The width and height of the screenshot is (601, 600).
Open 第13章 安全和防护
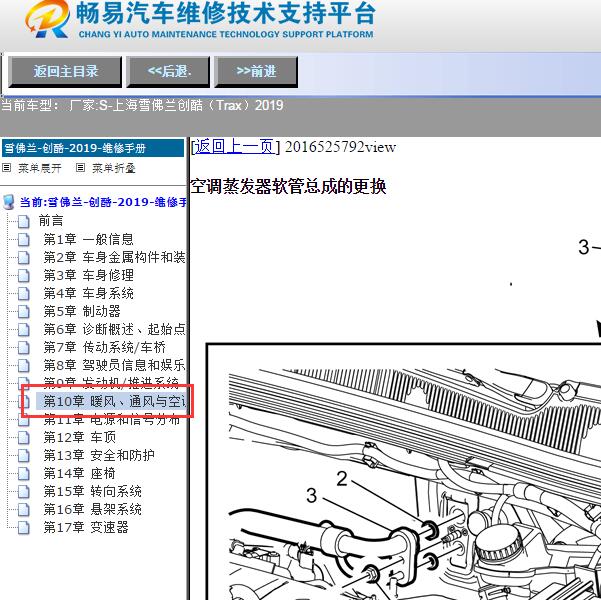point(99,455)
